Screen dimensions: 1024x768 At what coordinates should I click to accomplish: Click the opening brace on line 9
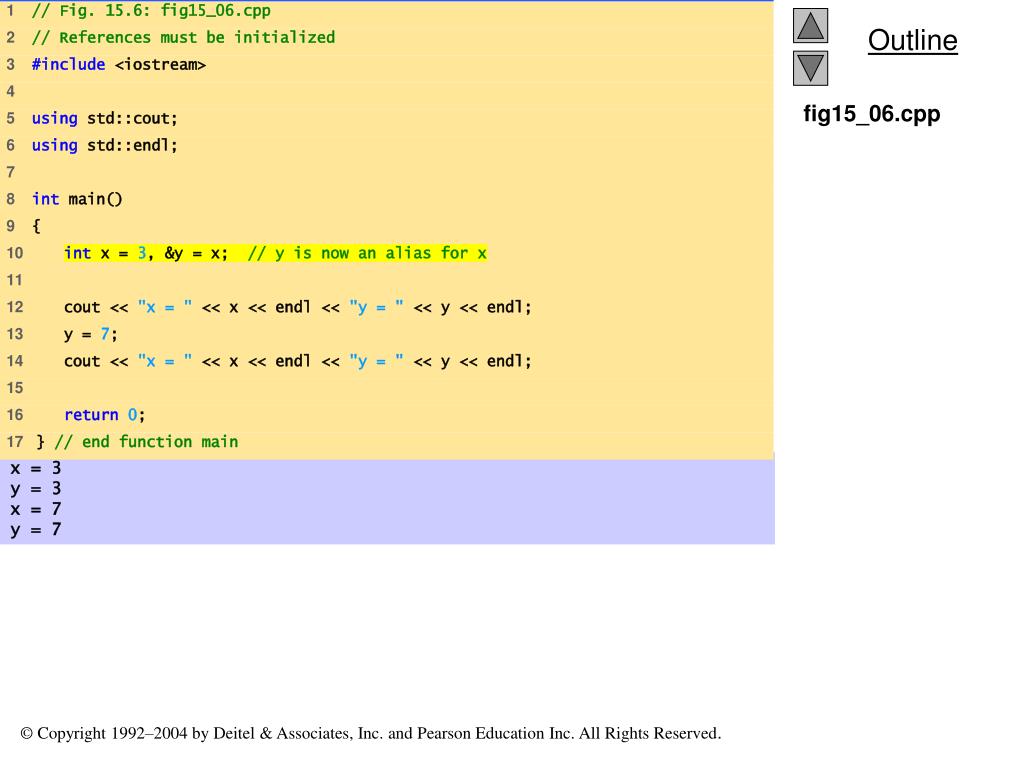click(x=36, y=227)
